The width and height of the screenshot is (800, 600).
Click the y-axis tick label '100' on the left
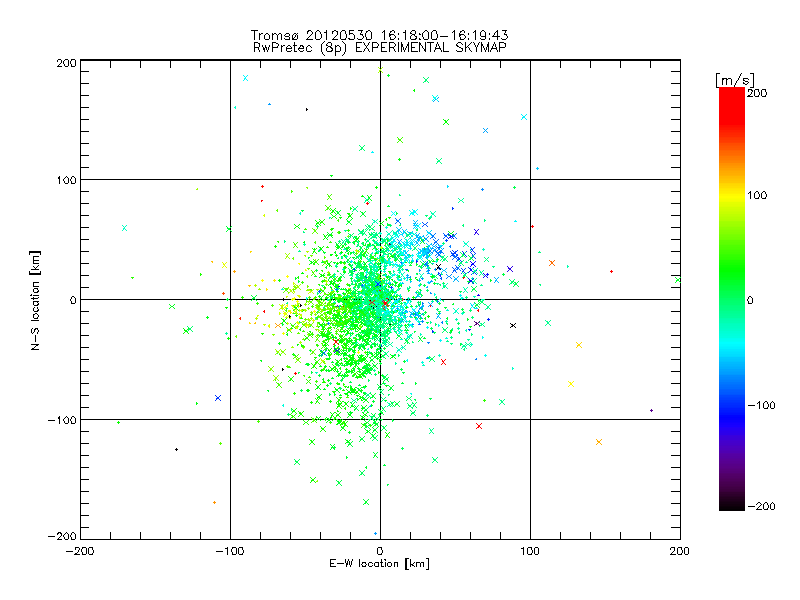click(x=66, y=180)
